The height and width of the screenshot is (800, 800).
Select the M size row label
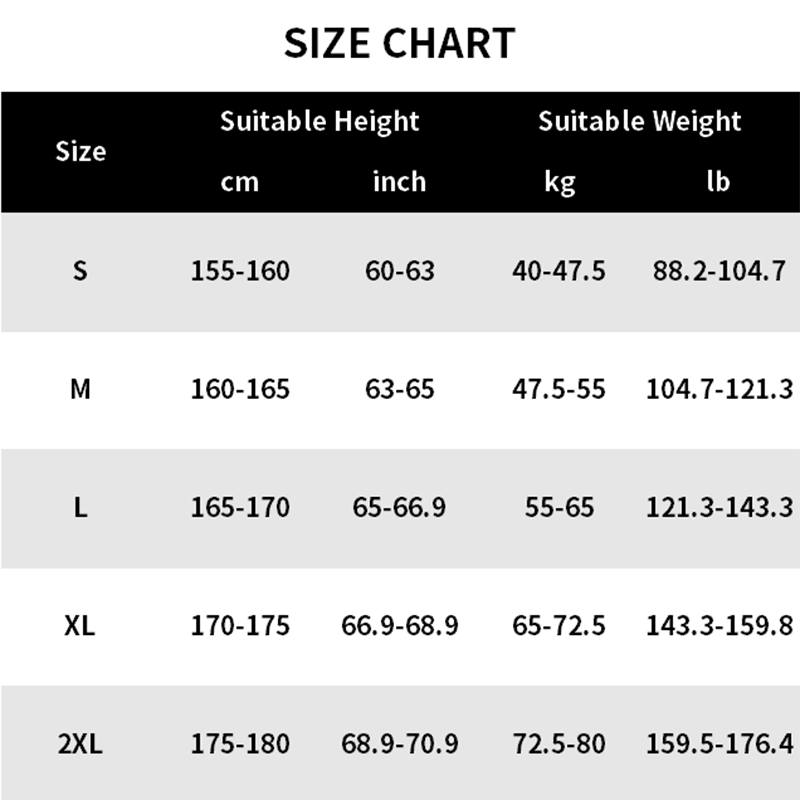[80, 388]
